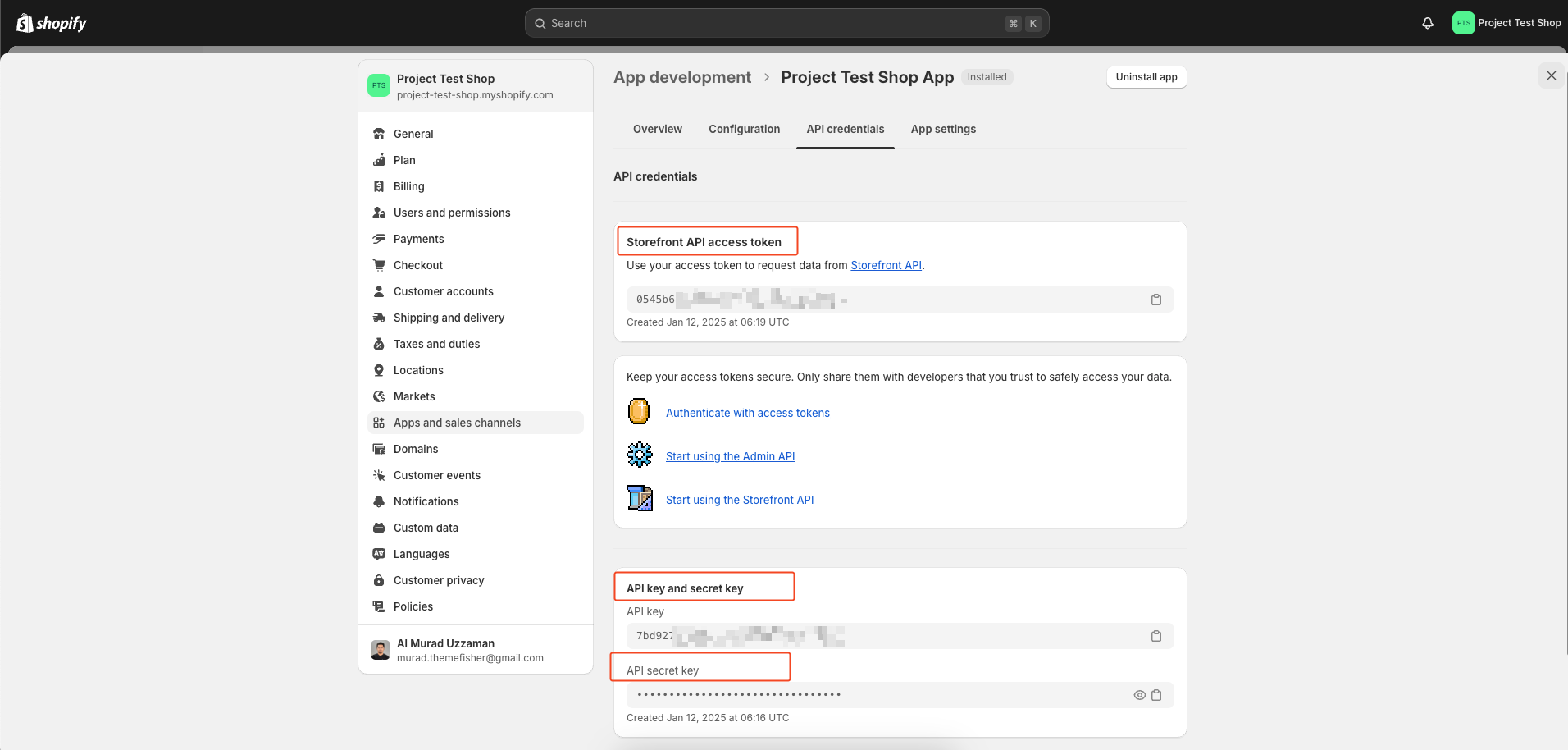This screenshot has height=750, width=1568.
Task: Click the Installed status badge
Action: coord(987,77)
